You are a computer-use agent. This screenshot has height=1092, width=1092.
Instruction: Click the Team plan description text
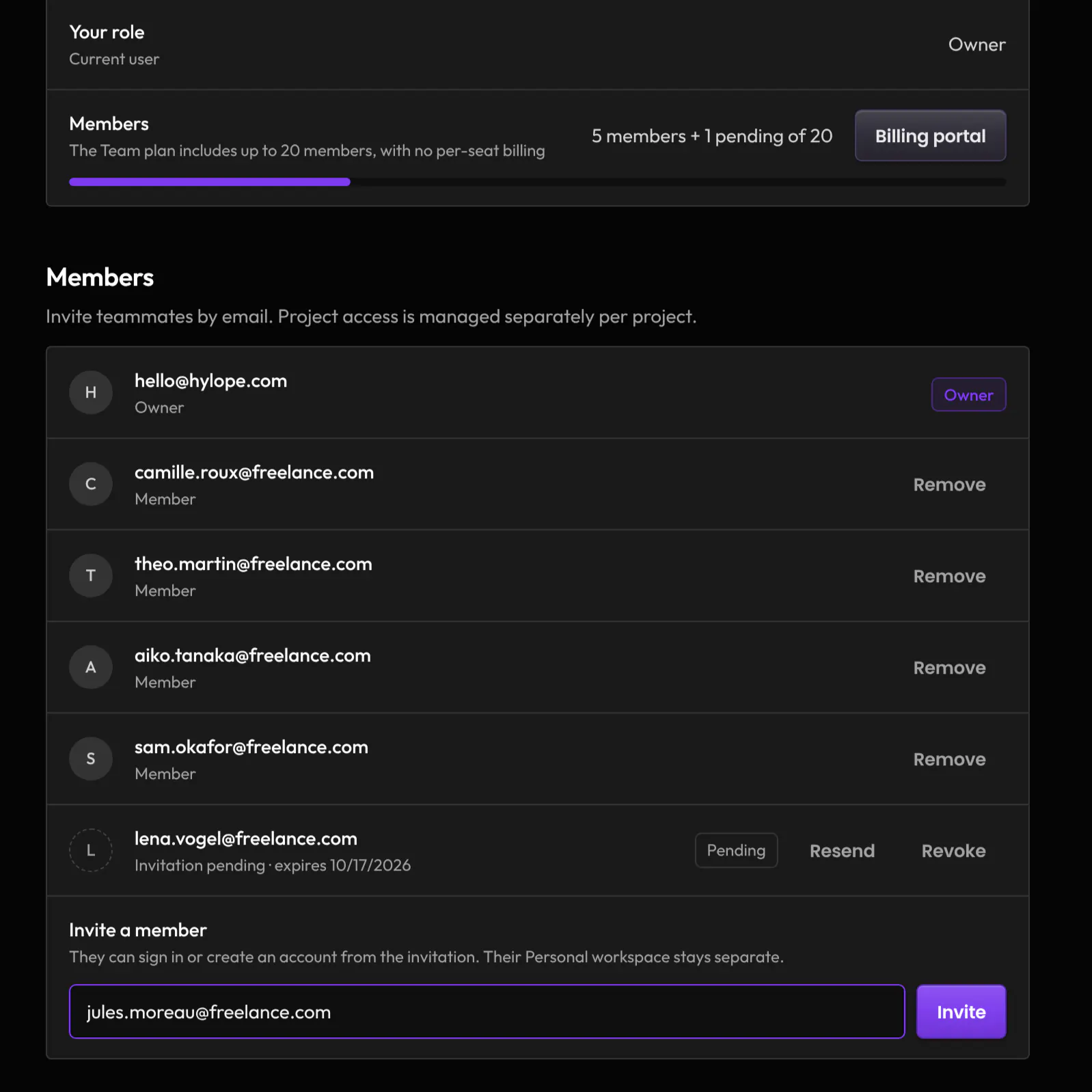307,150
